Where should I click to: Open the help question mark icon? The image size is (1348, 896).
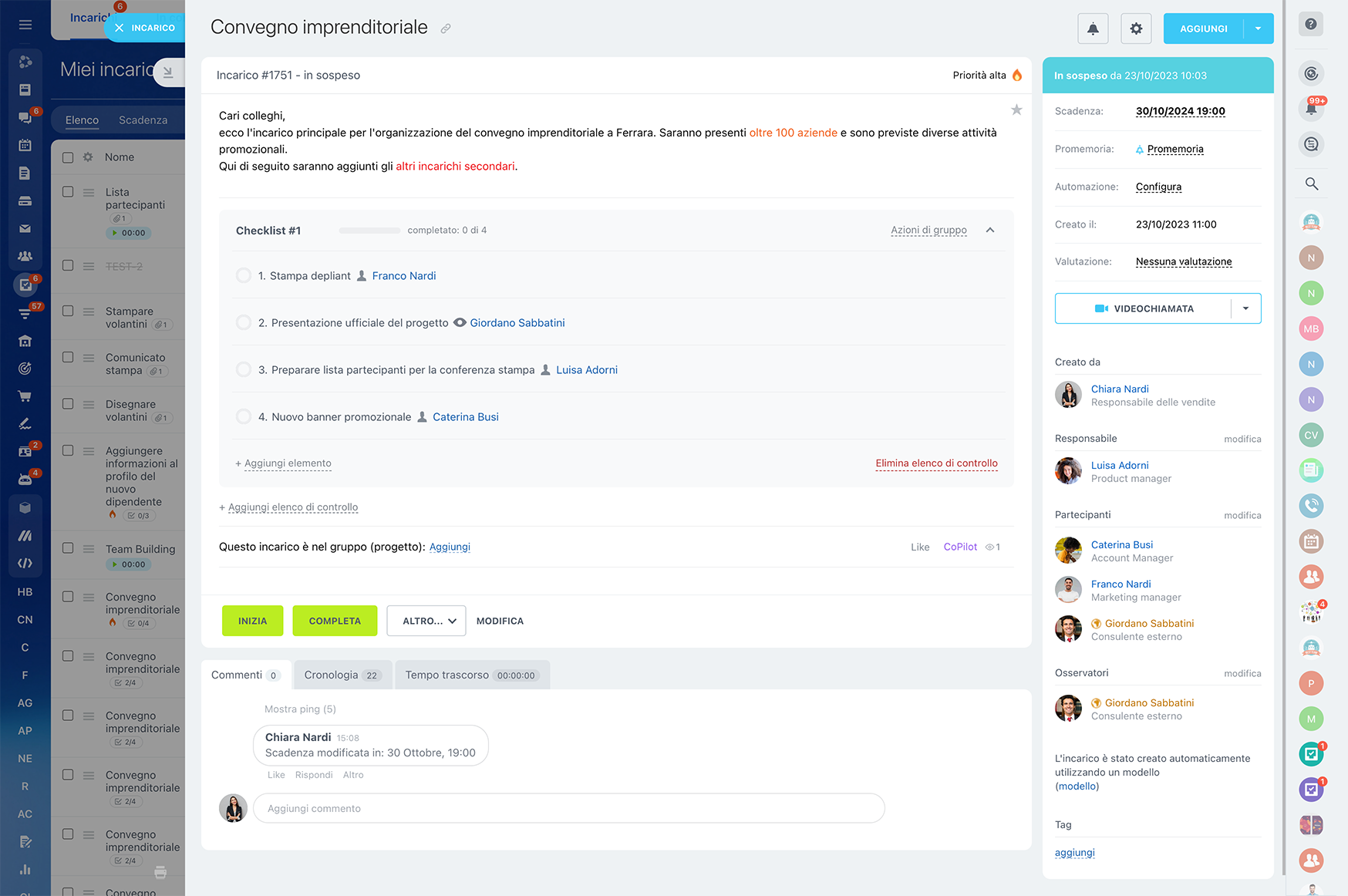[x=1311, y=24]
